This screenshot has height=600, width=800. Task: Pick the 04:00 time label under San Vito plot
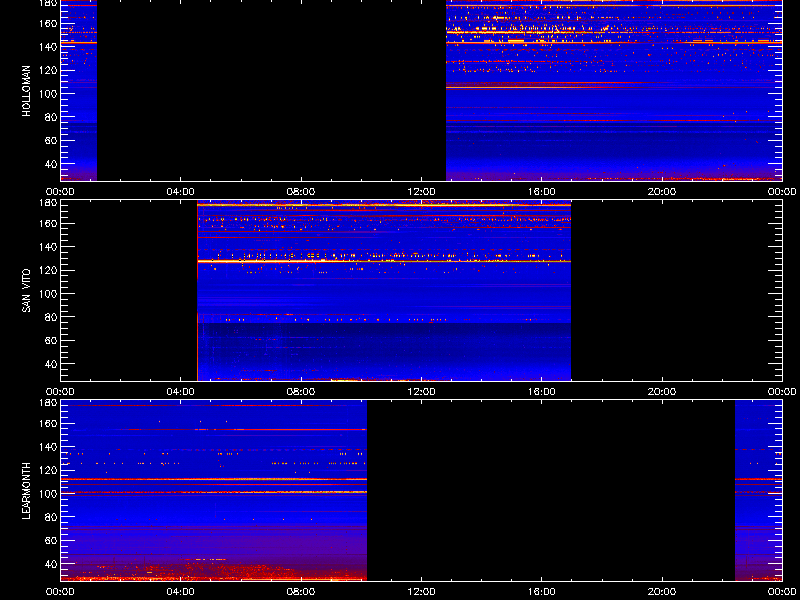point(181,392)
